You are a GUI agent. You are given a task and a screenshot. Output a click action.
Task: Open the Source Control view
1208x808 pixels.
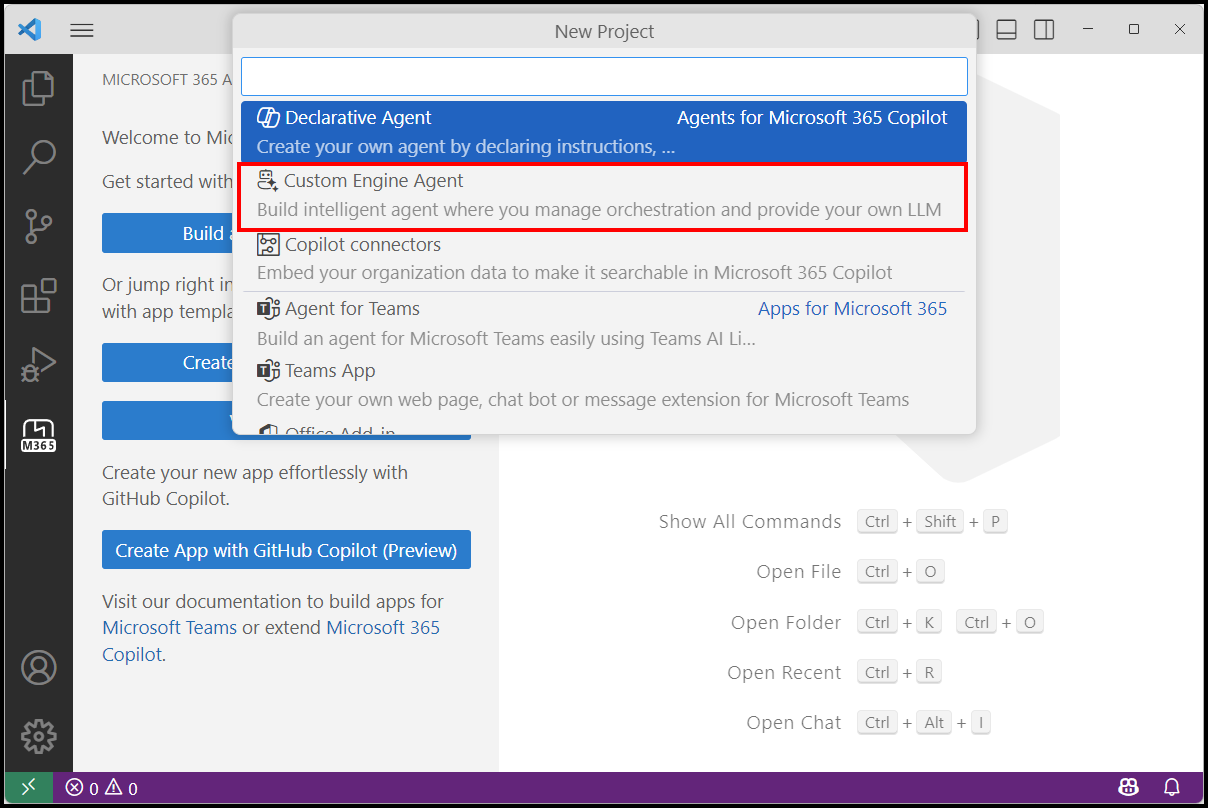click(38, 226)
